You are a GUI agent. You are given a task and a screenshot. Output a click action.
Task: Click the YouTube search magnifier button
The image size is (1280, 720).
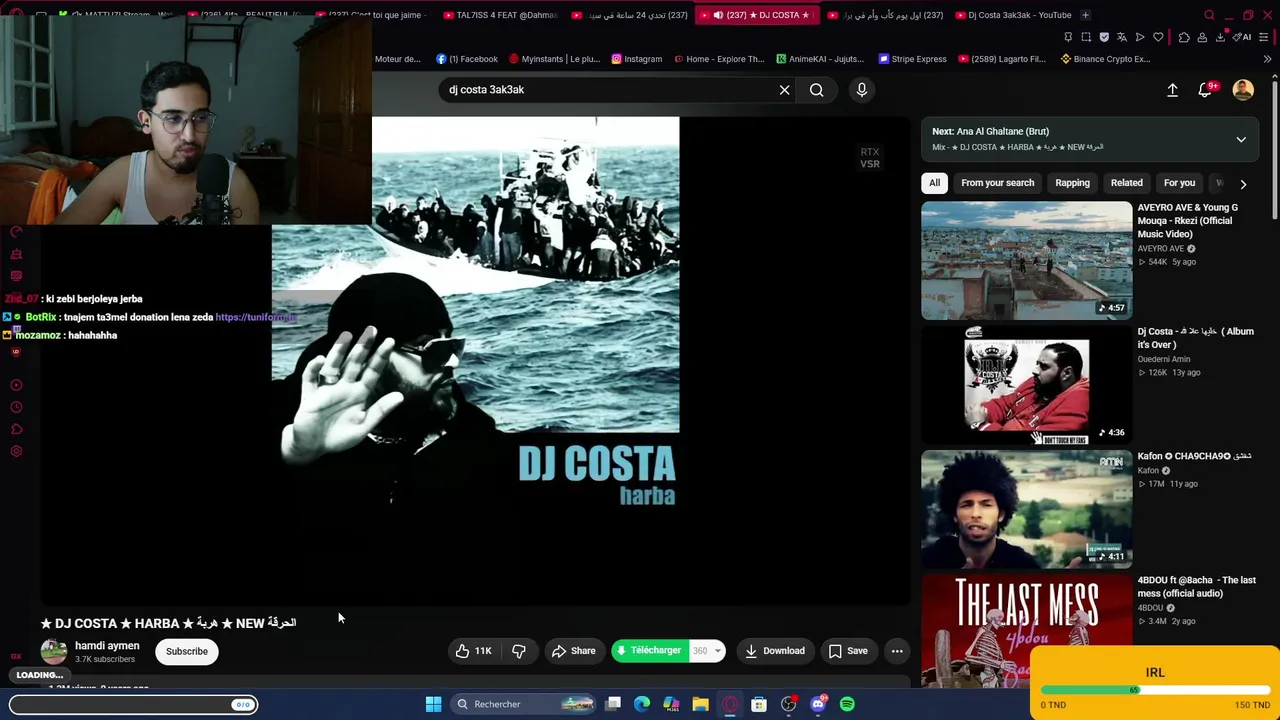point(817,90)
